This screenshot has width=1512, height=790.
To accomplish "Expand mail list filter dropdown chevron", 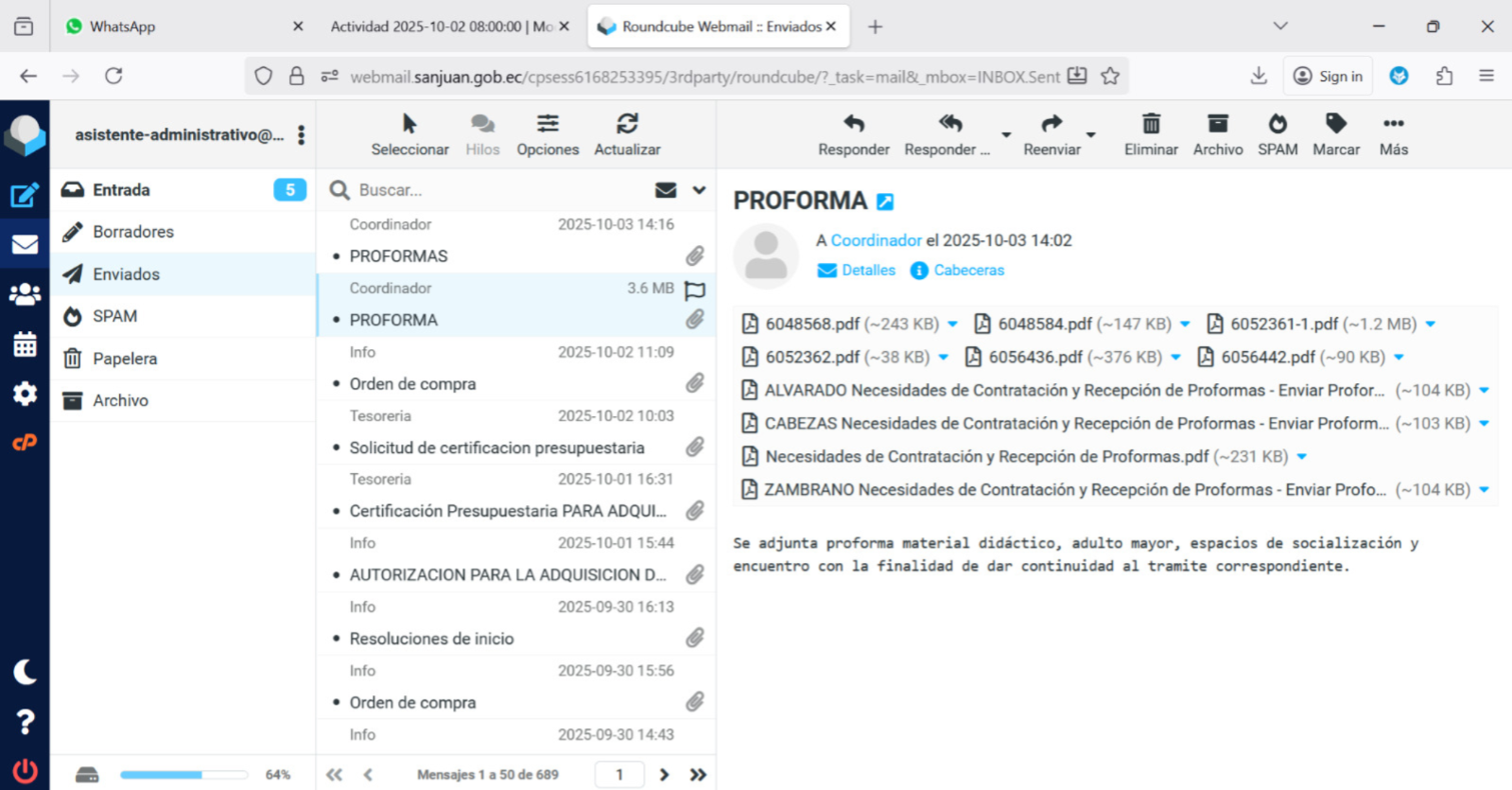I will tap(699, 190).
